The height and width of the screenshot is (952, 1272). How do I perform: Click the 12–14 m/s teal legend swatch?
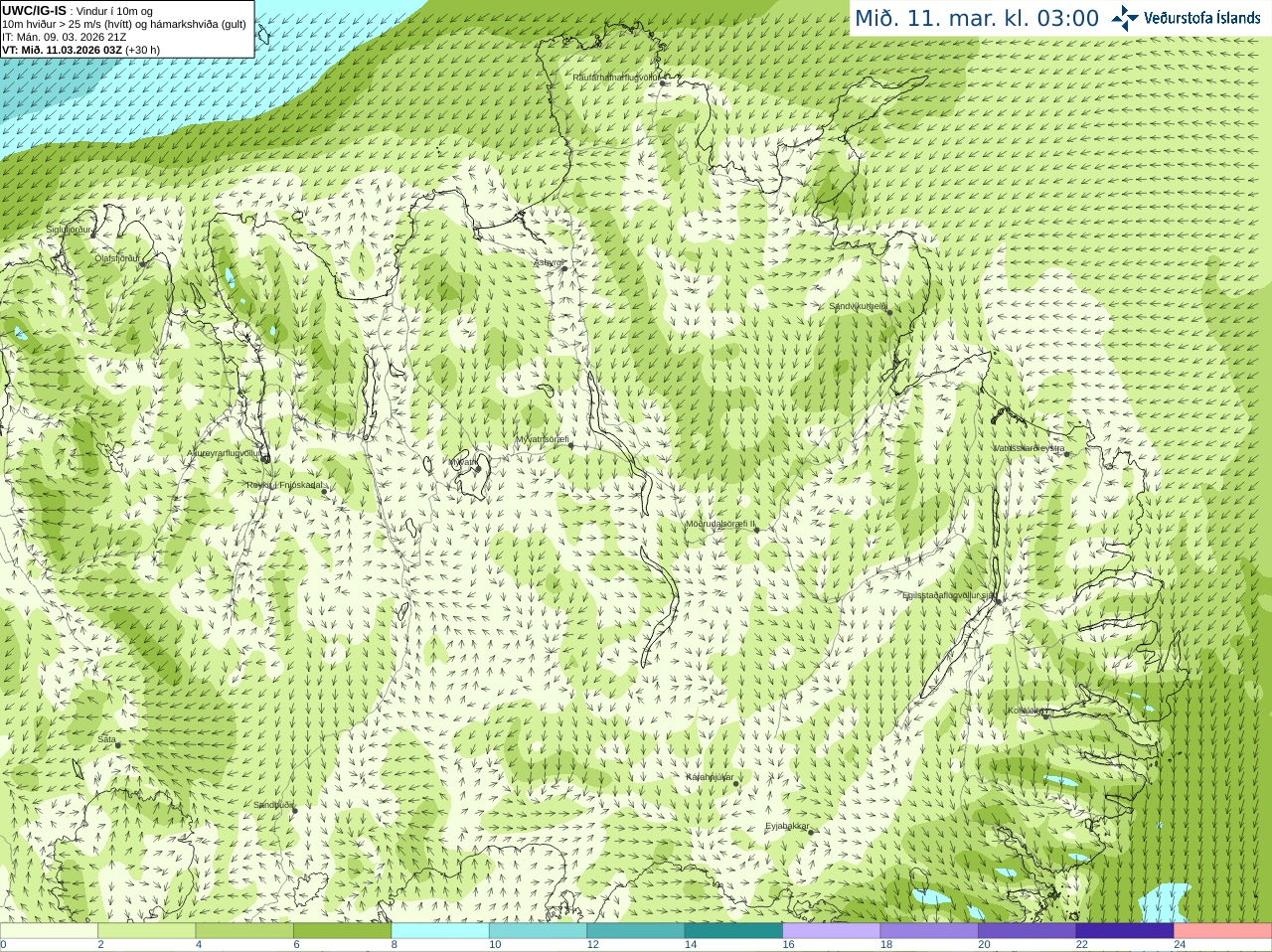(x=636, y=931)
